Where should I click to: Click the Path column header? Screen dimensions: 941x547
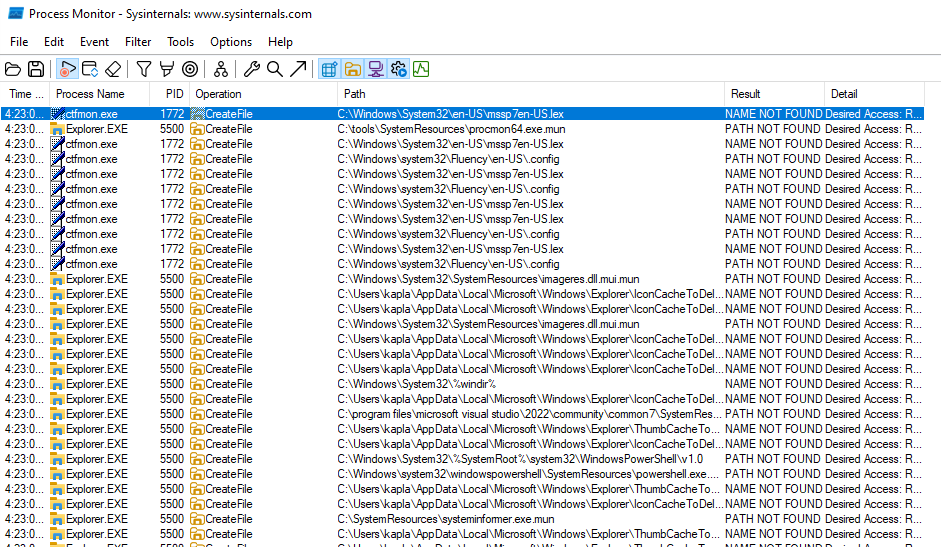pyautogui.click(x=531, y=94)
